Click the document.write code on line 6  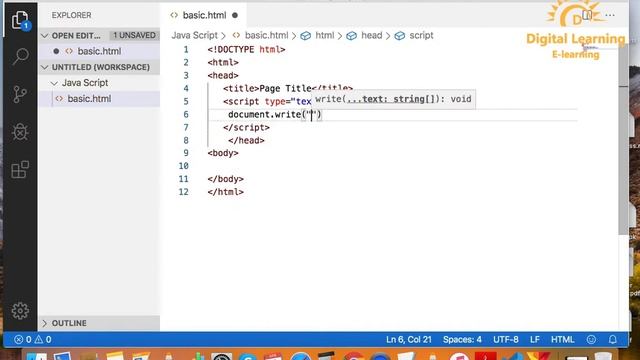coord(275,115)
